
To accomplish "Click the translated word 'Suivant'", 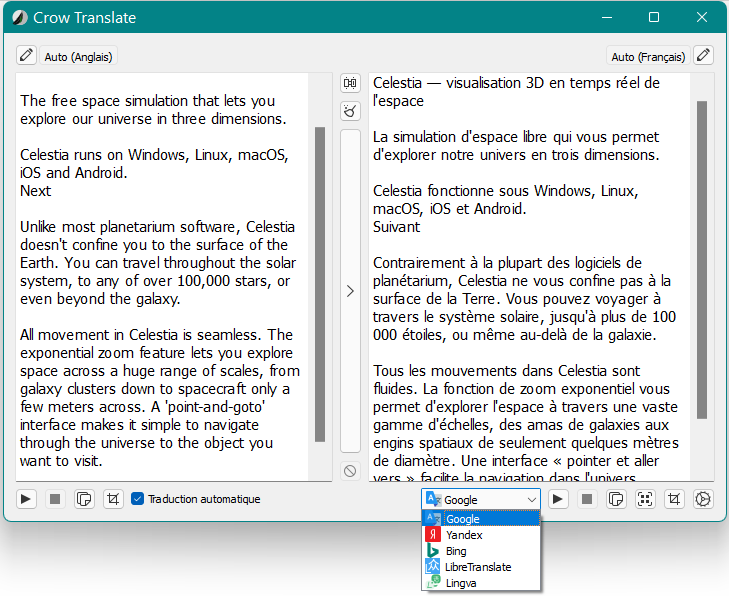I will [396, 227].
